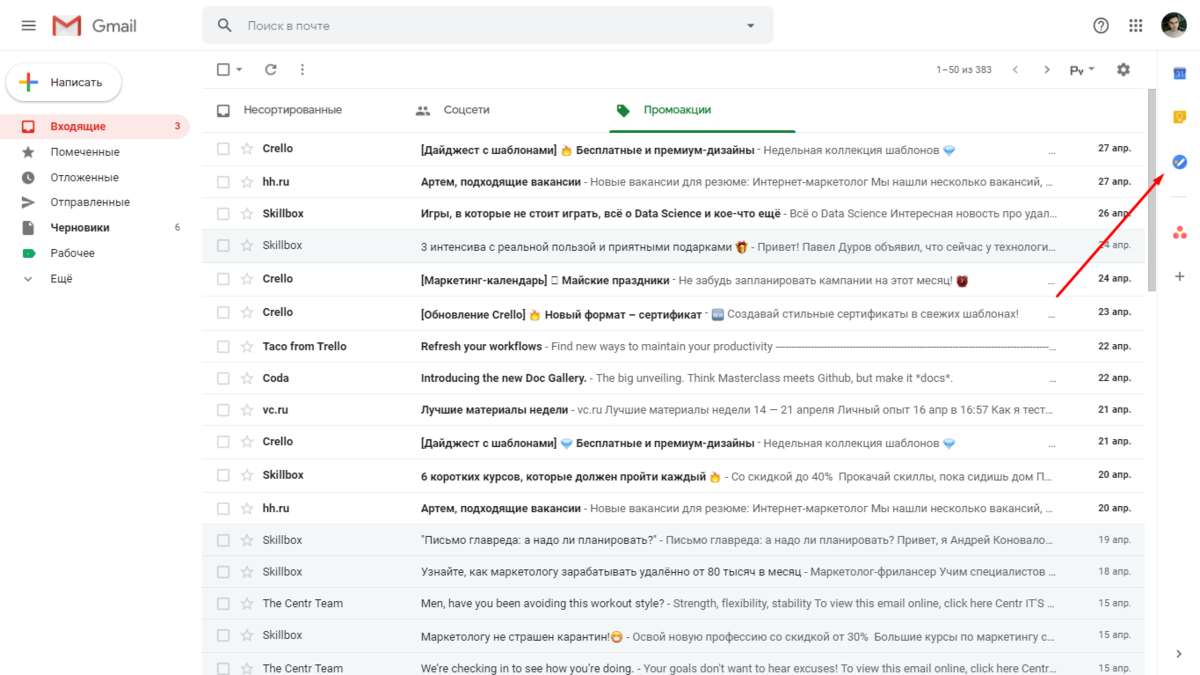Collapse side panel chevron at bottom
1200x675 pixels.
[x=1179, y=654]
